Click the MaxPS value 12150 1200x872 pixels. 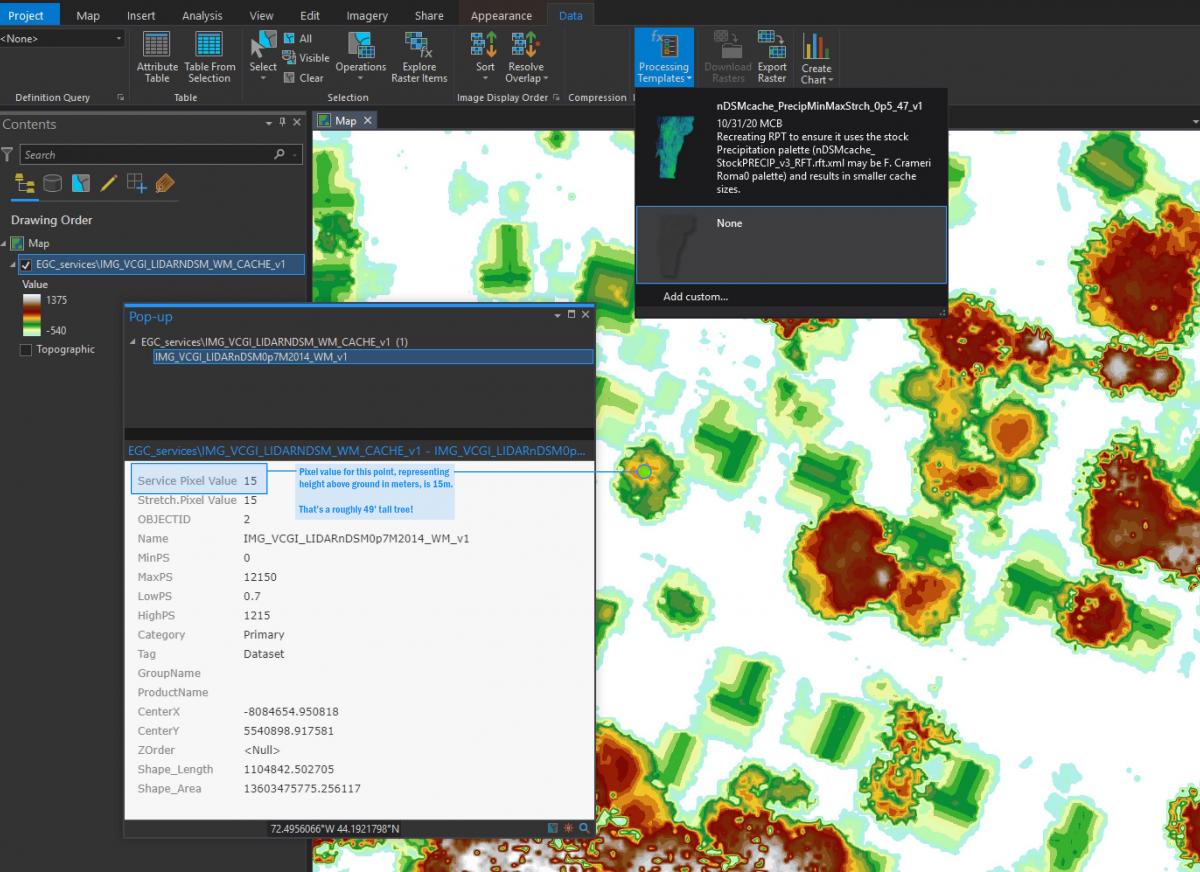(x=260, y=577)
